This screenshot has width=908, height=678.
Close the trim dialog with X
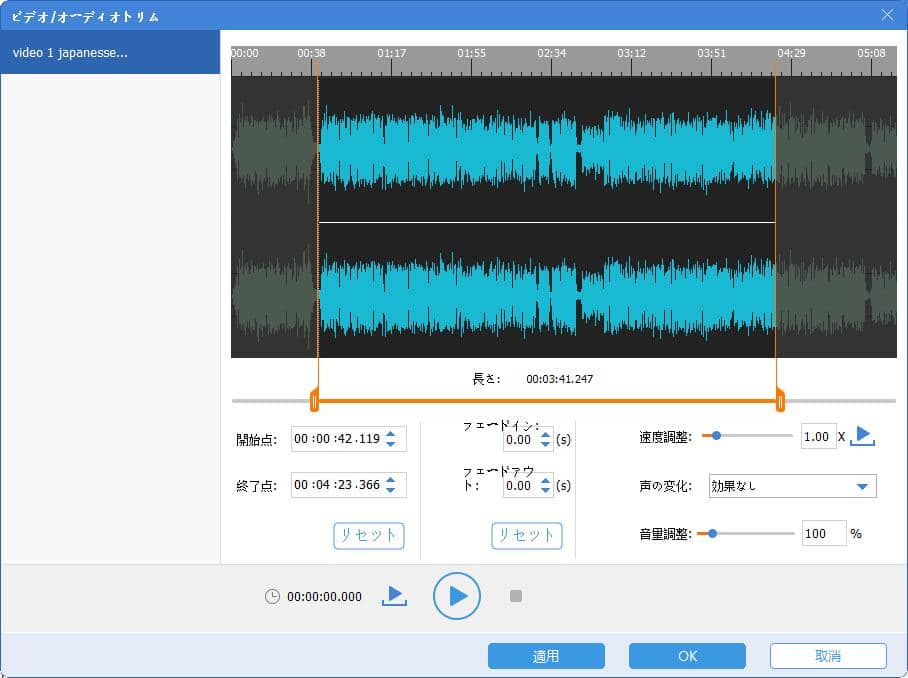[887, 15]
